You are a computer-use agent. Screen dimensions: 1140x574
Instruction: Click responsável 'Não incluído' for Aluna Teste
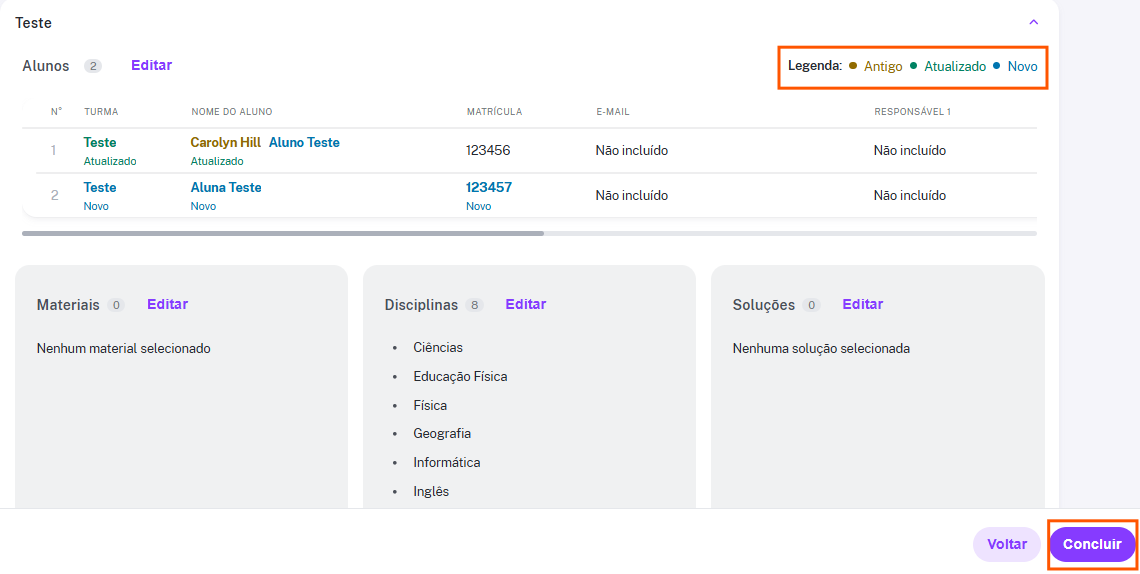click(910, 195)
